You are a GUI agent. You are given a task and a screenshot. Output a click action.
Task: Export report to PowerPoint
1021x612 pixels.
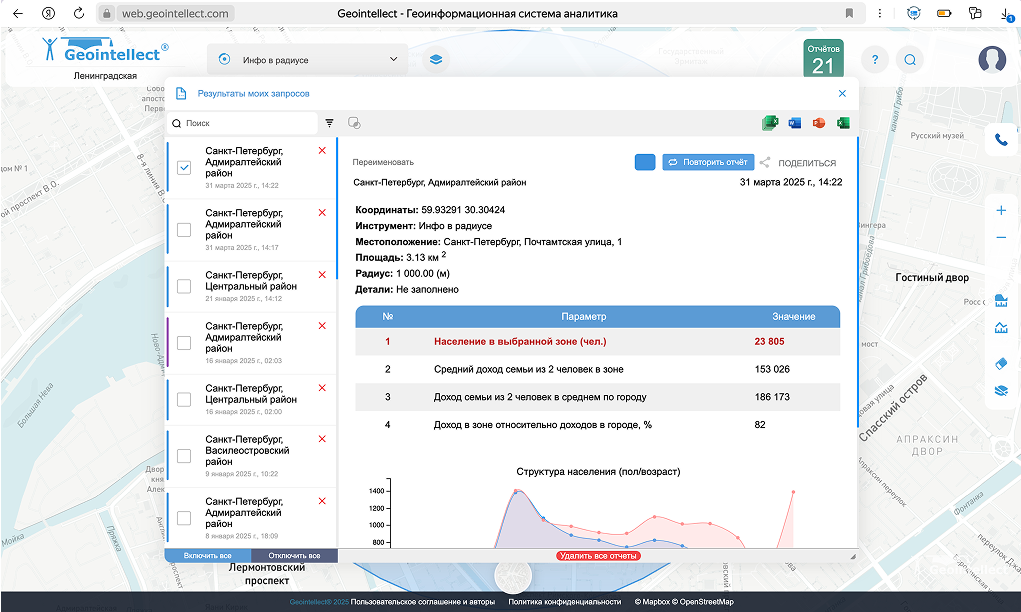tap(819, 123)
